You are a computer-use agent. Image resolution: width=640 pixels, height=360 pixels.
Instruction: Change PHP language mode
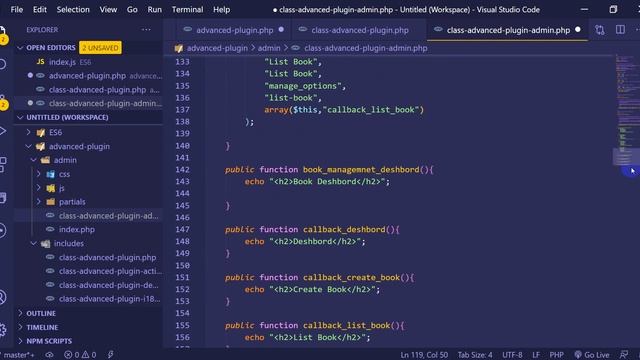[x=556, y=355]
